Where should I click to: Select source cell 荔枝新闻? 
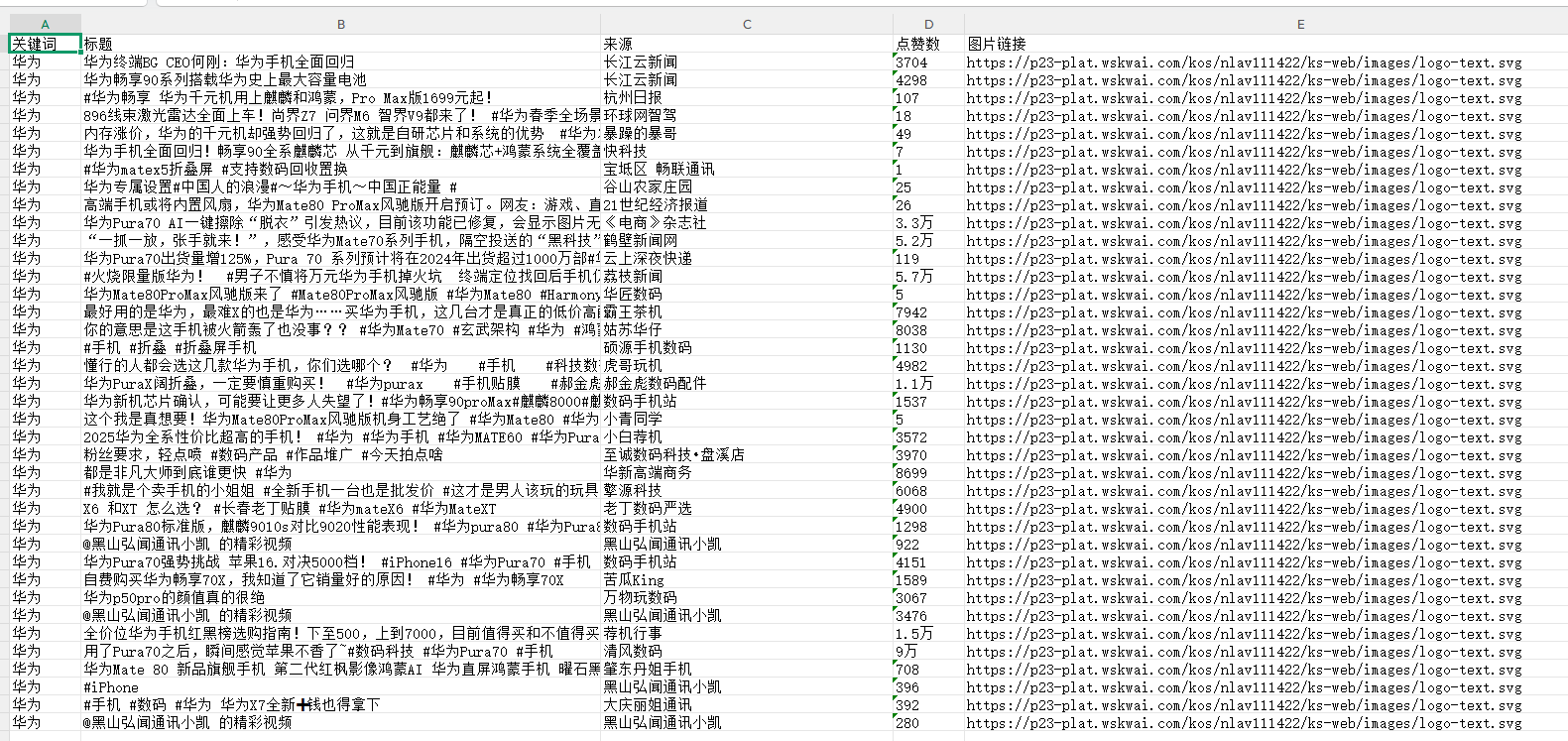pos(747,276)
